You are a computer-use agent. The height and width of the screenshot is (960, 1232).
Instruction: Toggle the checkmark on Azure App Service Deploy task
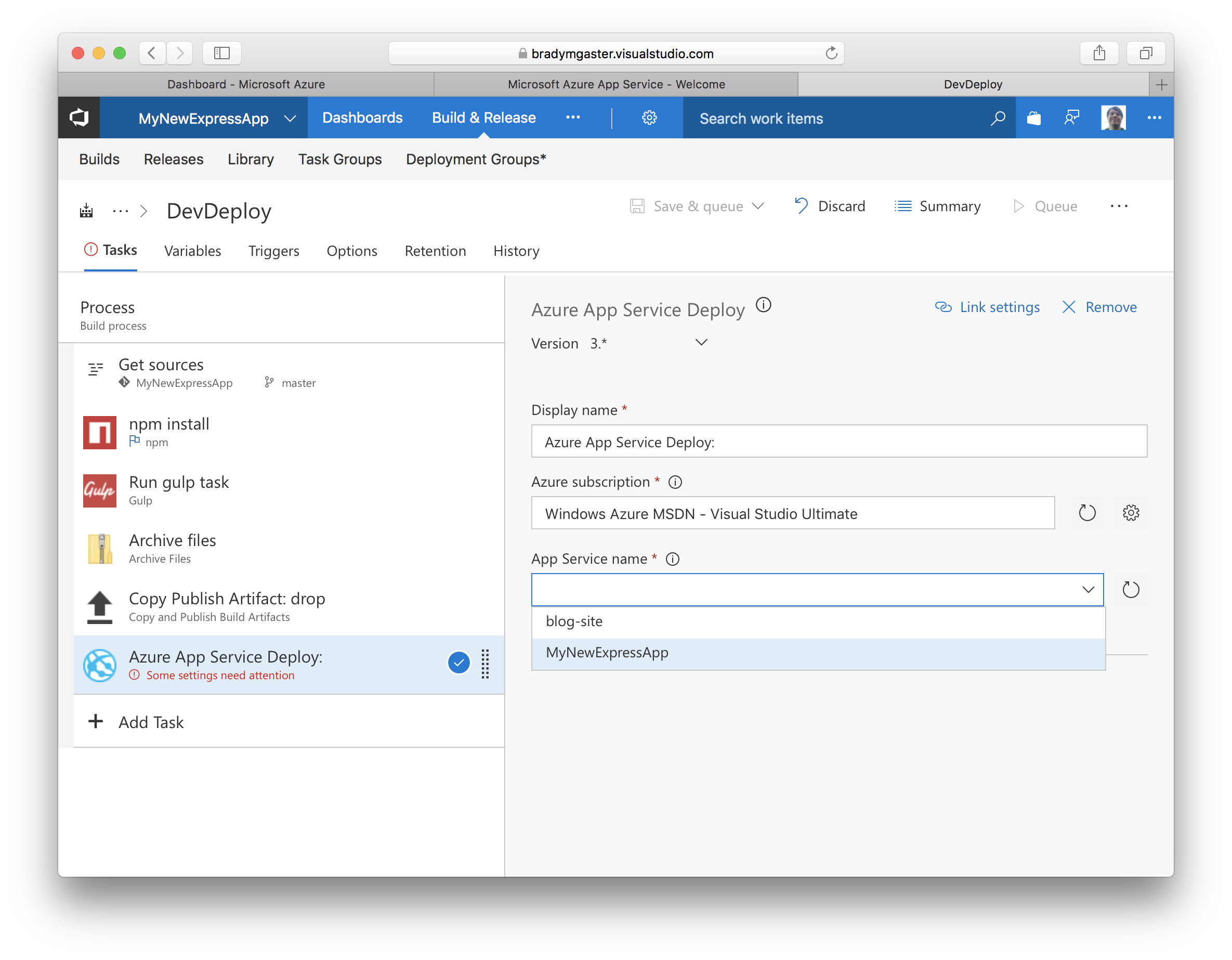click(458, 663)
